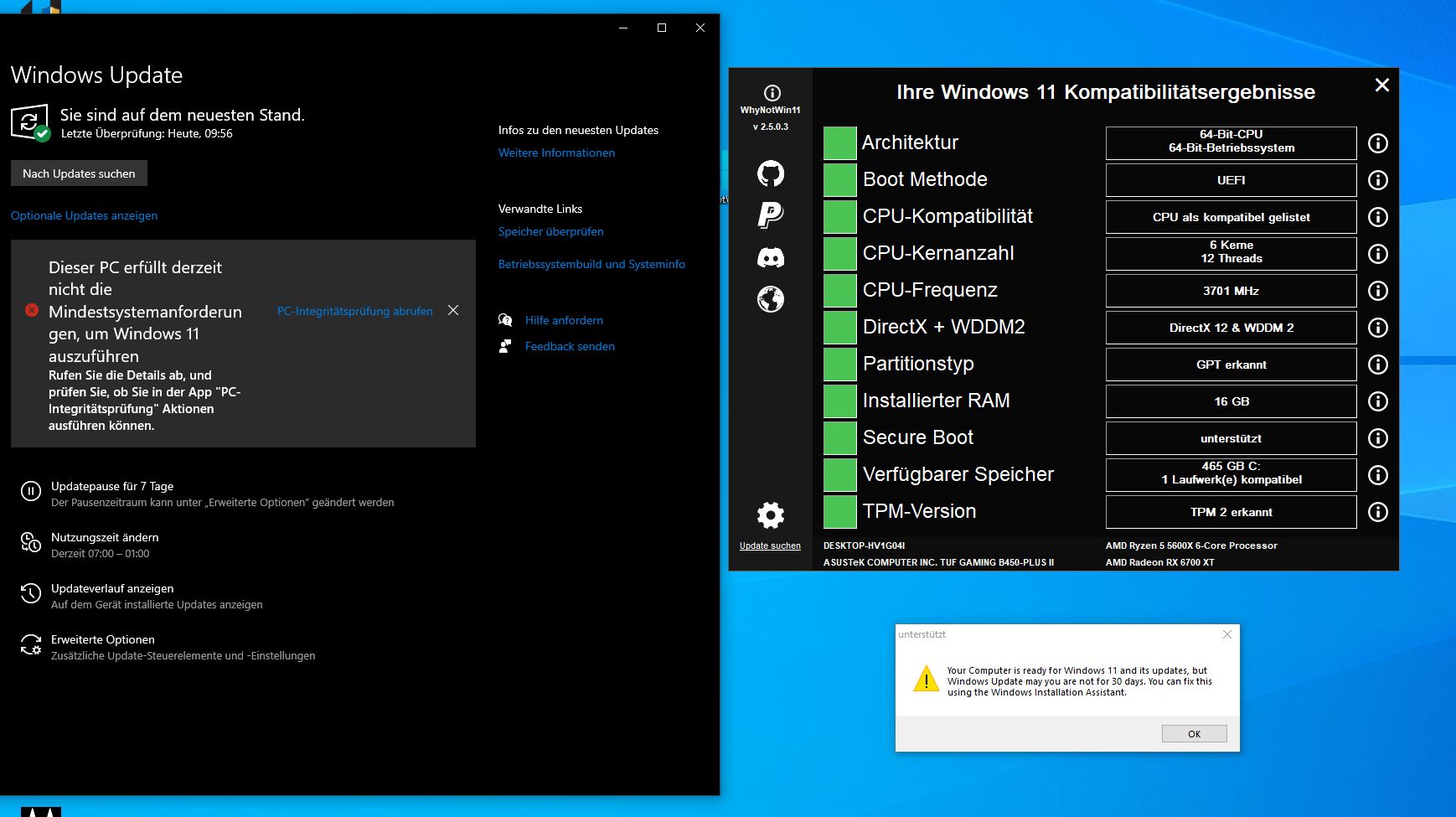
Task: Open the Feedback senden link
Action: [570, 346]
